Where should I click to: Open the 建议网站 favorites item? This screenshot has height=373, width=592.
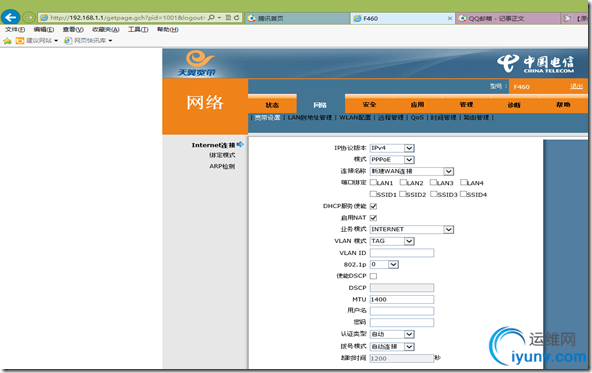(37, 40)
